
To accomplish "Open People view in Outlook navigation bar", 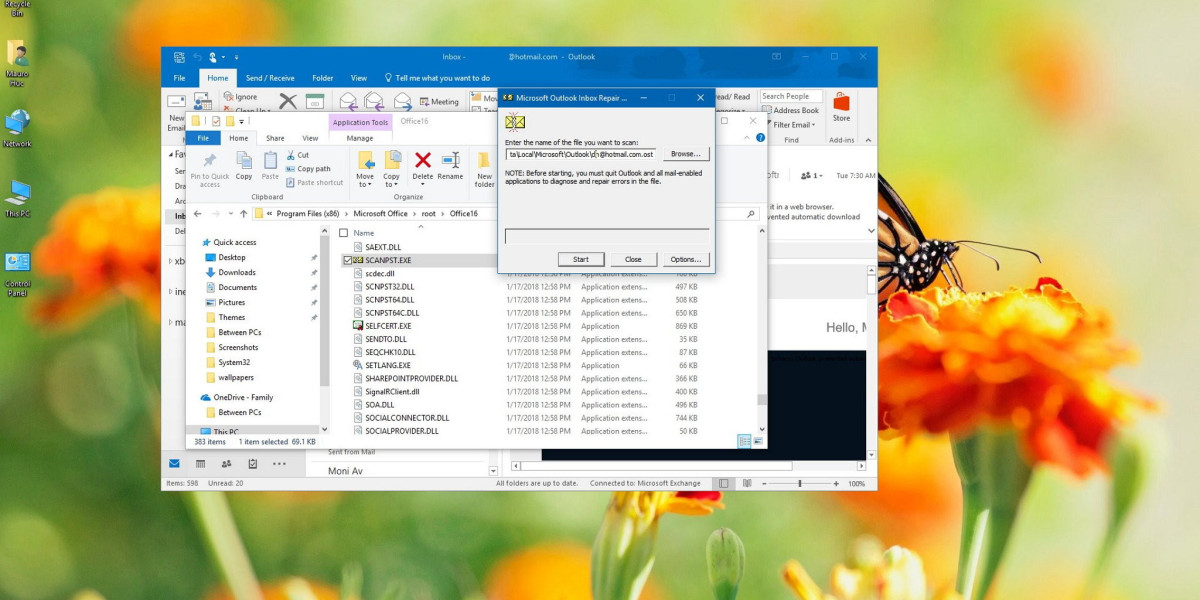I will coord(226,464).
